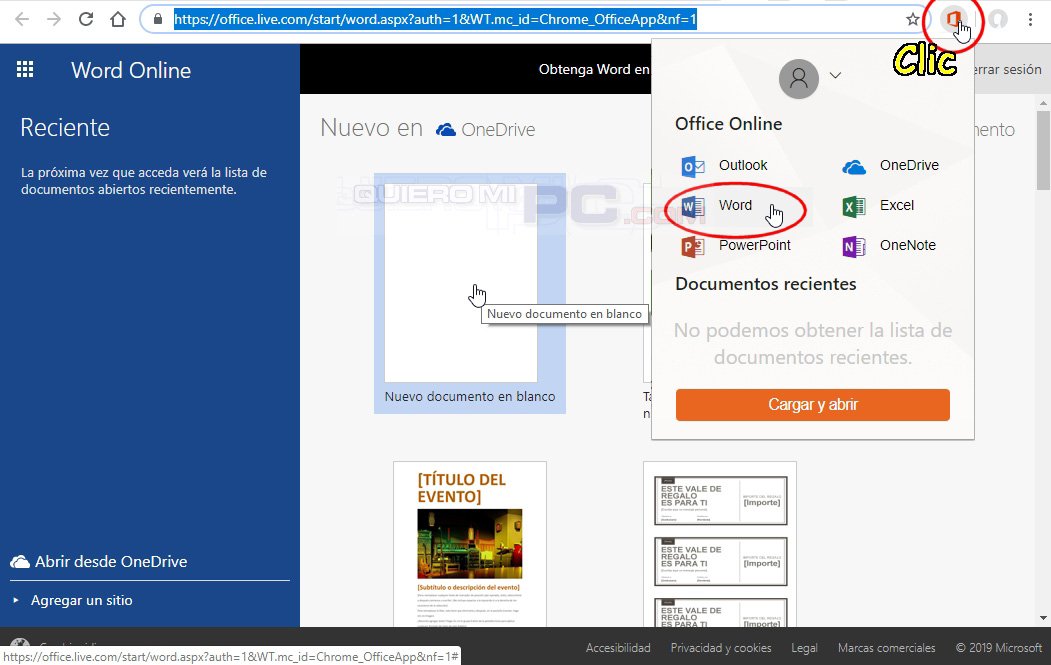Screen dimensions: 1051x665
Task: Click the PowerPoint icon in Office popup
Action: (692, 246)
